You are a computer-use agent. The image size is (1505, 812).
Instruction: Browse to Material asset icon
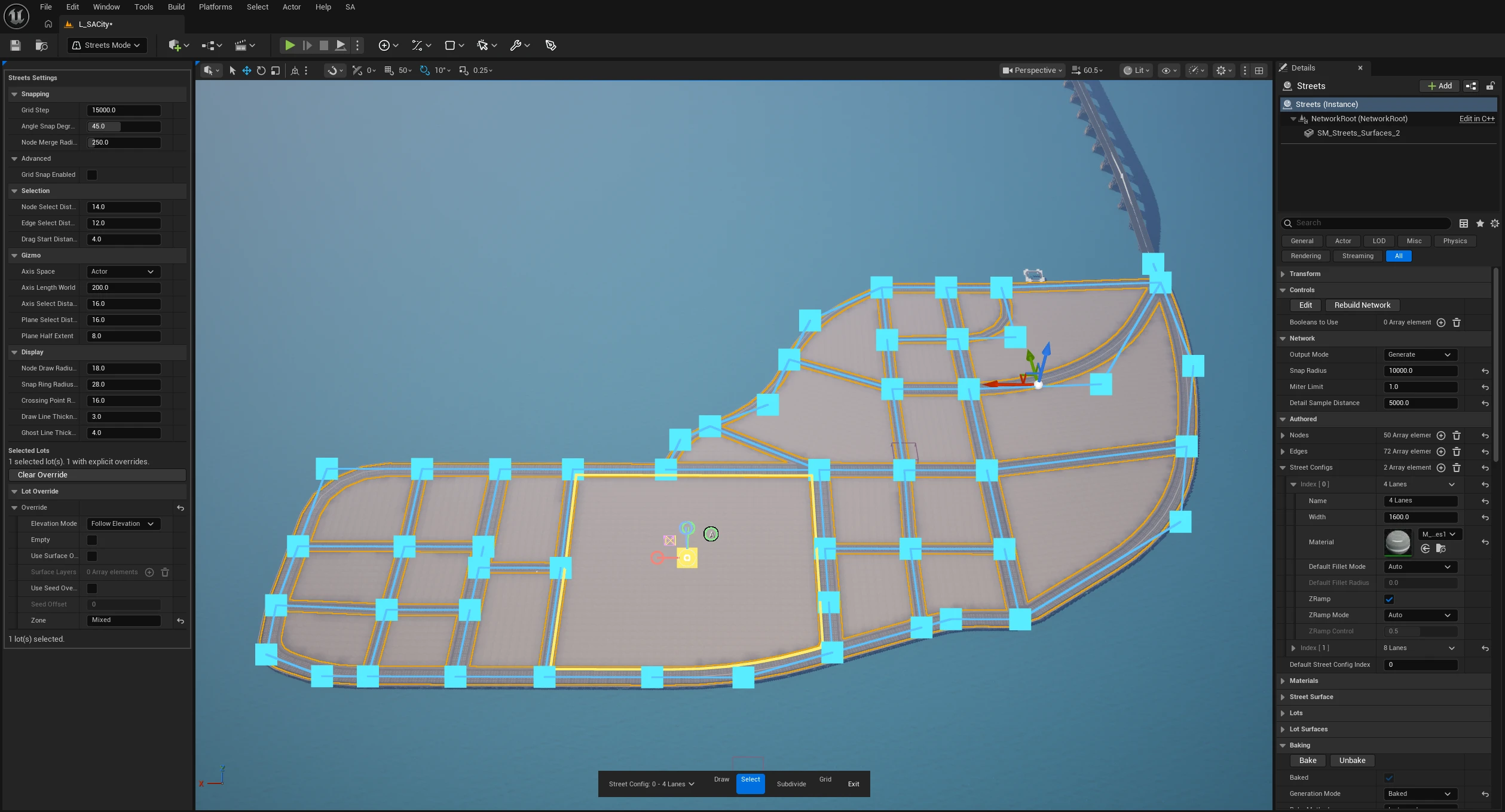(1441, 549)
